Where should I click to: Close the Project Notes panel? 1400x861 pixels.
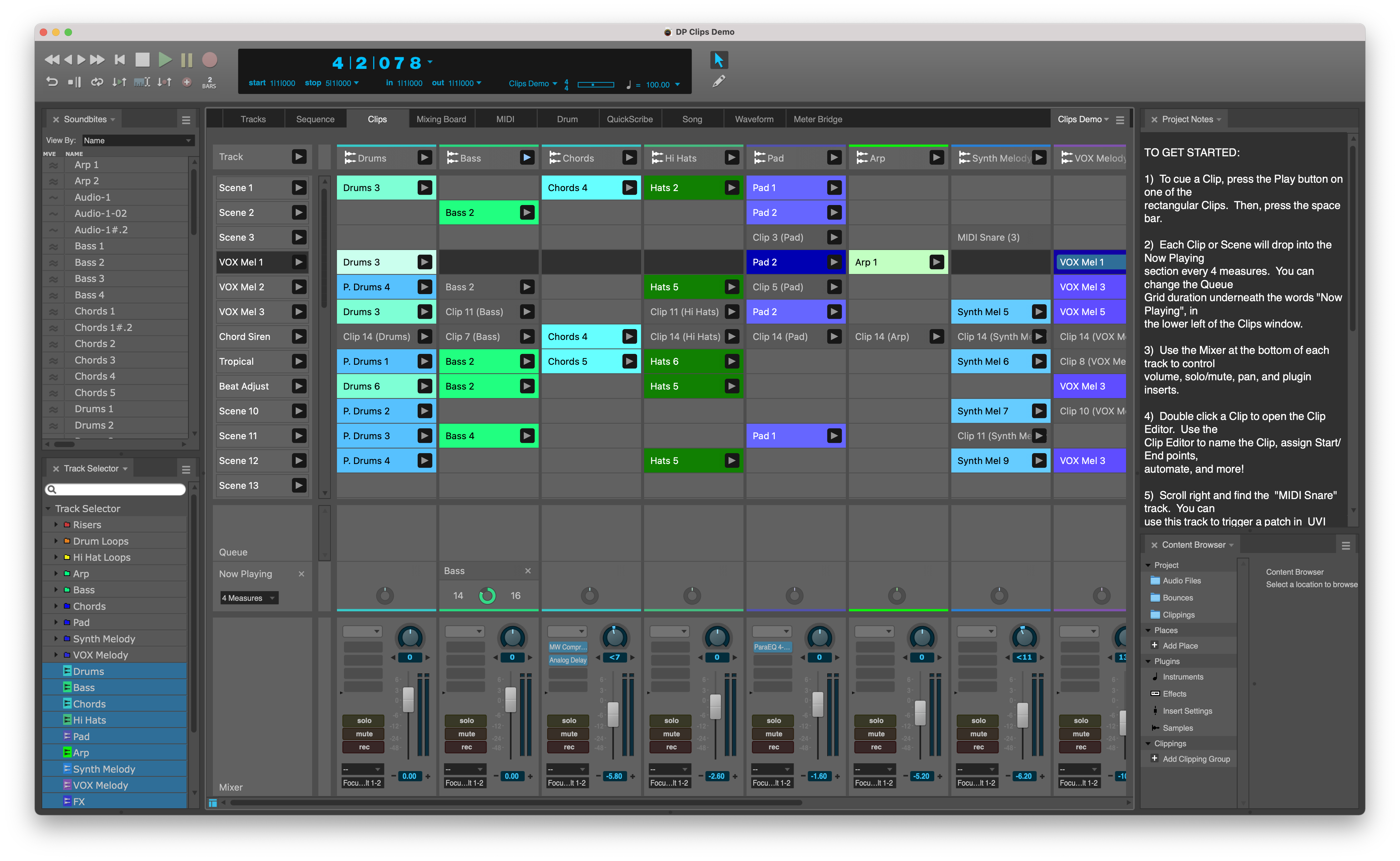click(1154, 120)
